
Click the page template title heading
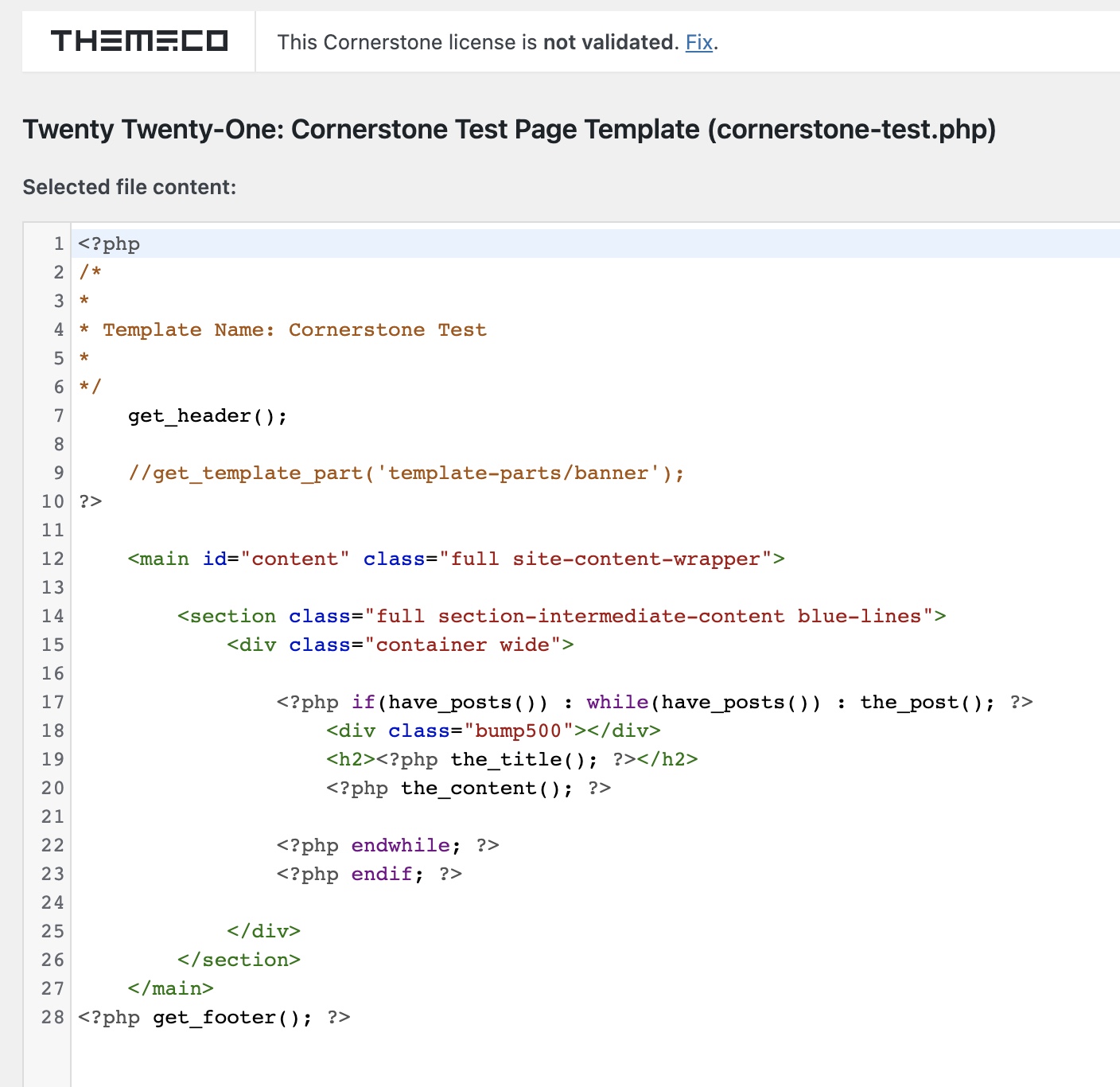click(x=509, y=129)
